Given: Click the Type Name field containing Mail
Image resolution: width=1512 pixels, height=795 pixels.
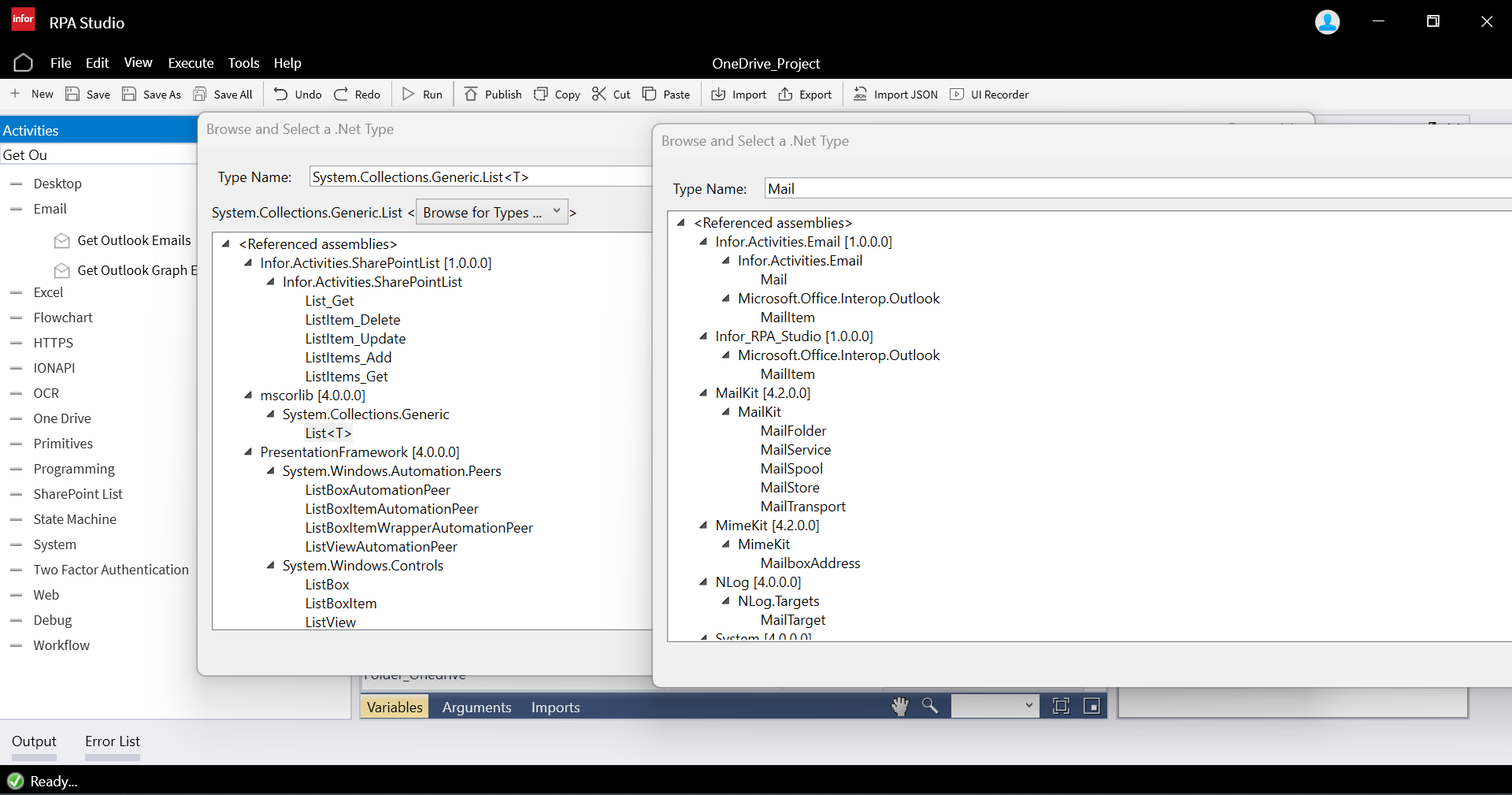Looking at the screenshot, I should [1134, 188].
